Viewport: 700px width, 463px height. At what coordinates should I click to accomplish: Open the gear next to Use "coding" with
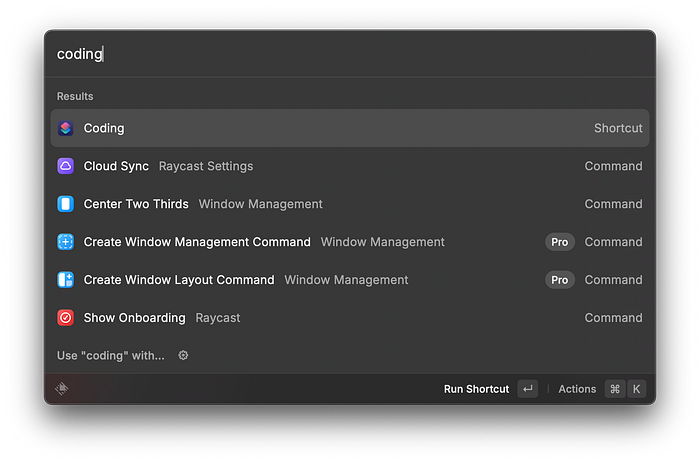pos(183,355)
